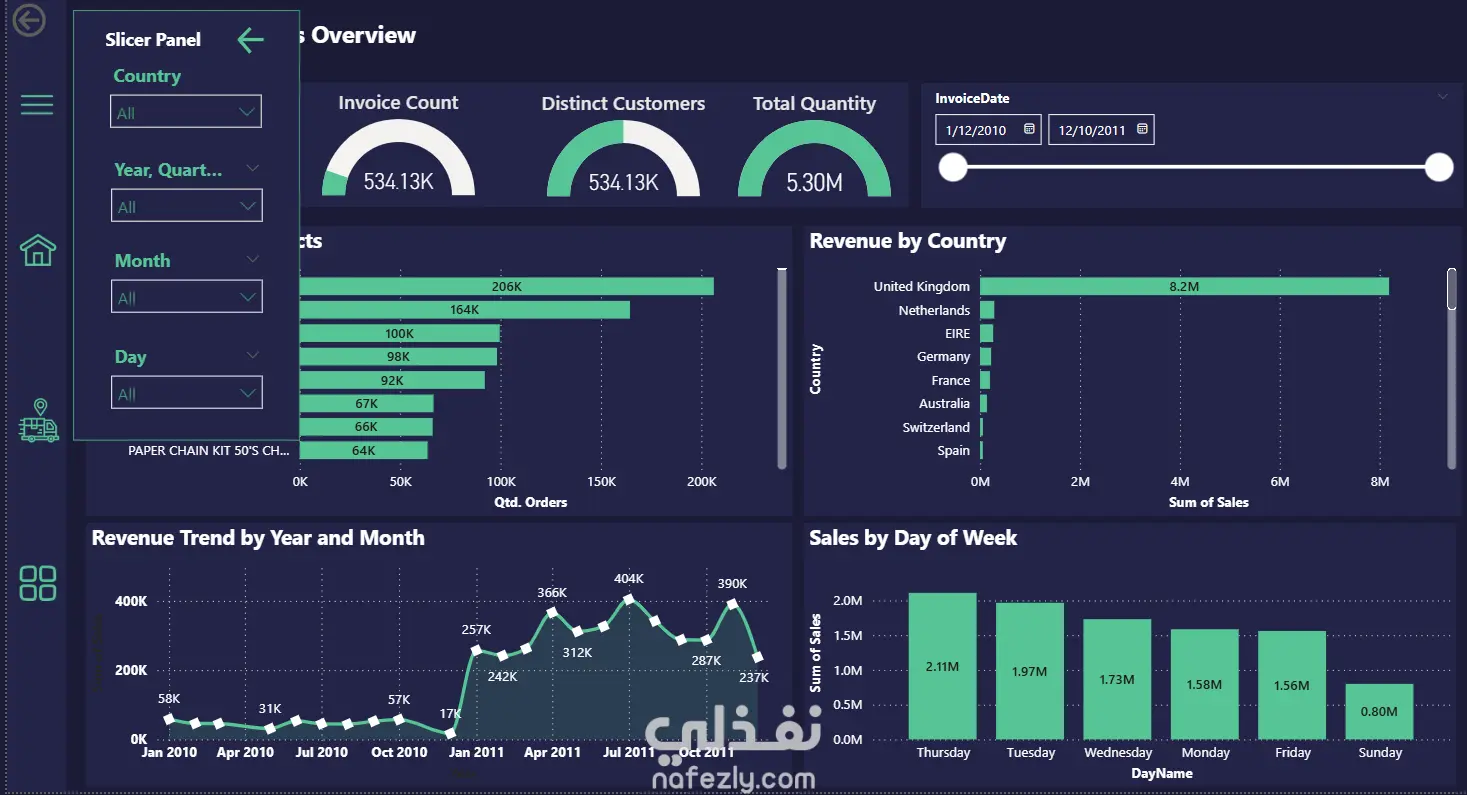The width and height of the screenshot is (1467, 795).
Task: Open the start date calendar picker icon
Action: (x=1029, y=130)
